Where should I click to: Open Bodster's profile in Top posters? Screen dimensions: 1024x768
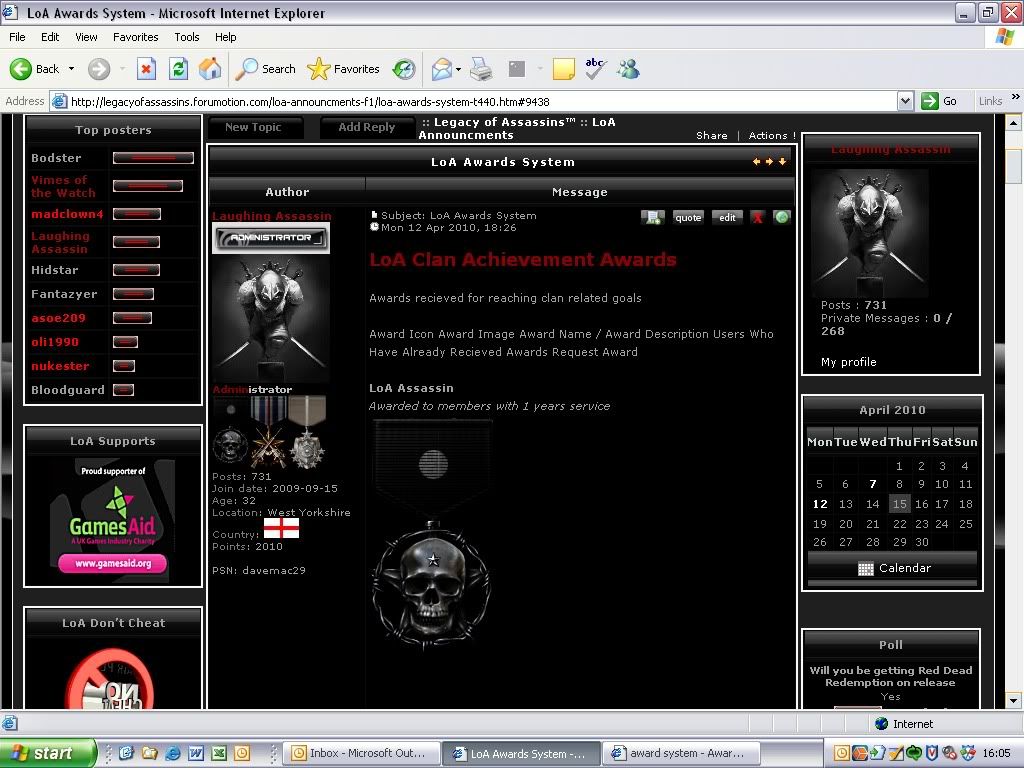(x=56, y=158)
